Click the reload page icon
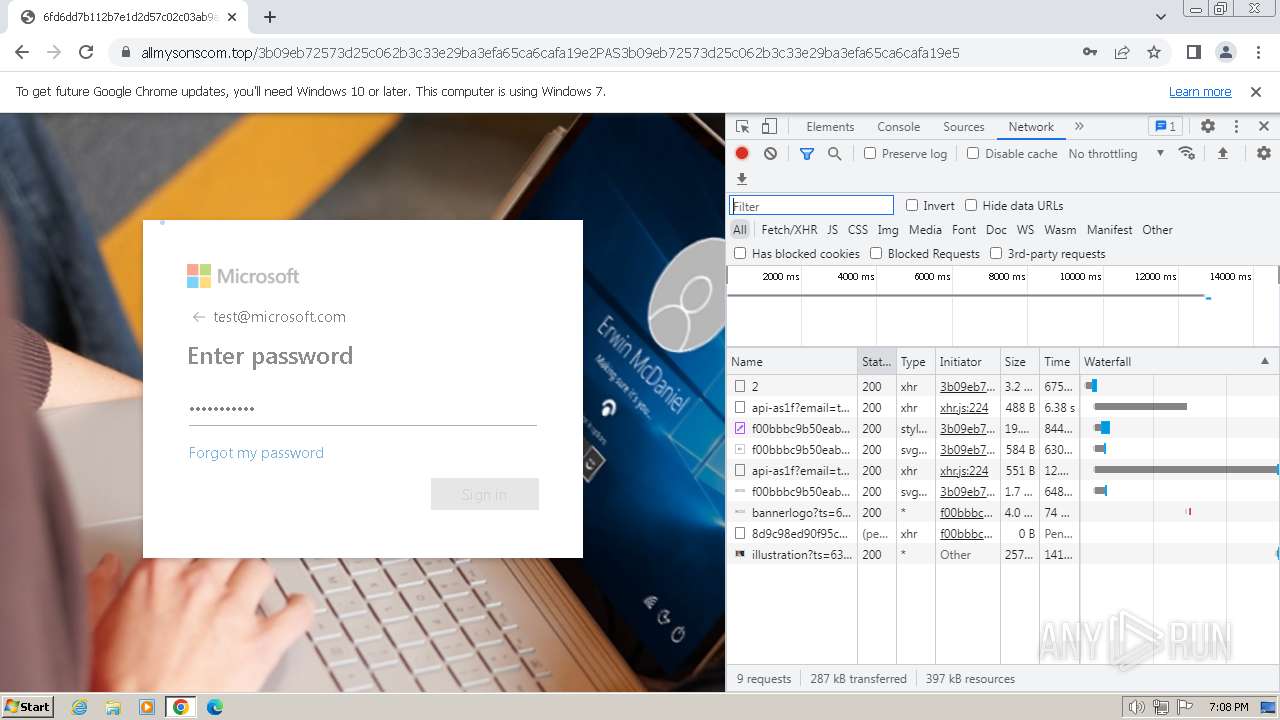The height and width of the screenshot is (720, 1280). pyautogui.click(x=86, y=52)
